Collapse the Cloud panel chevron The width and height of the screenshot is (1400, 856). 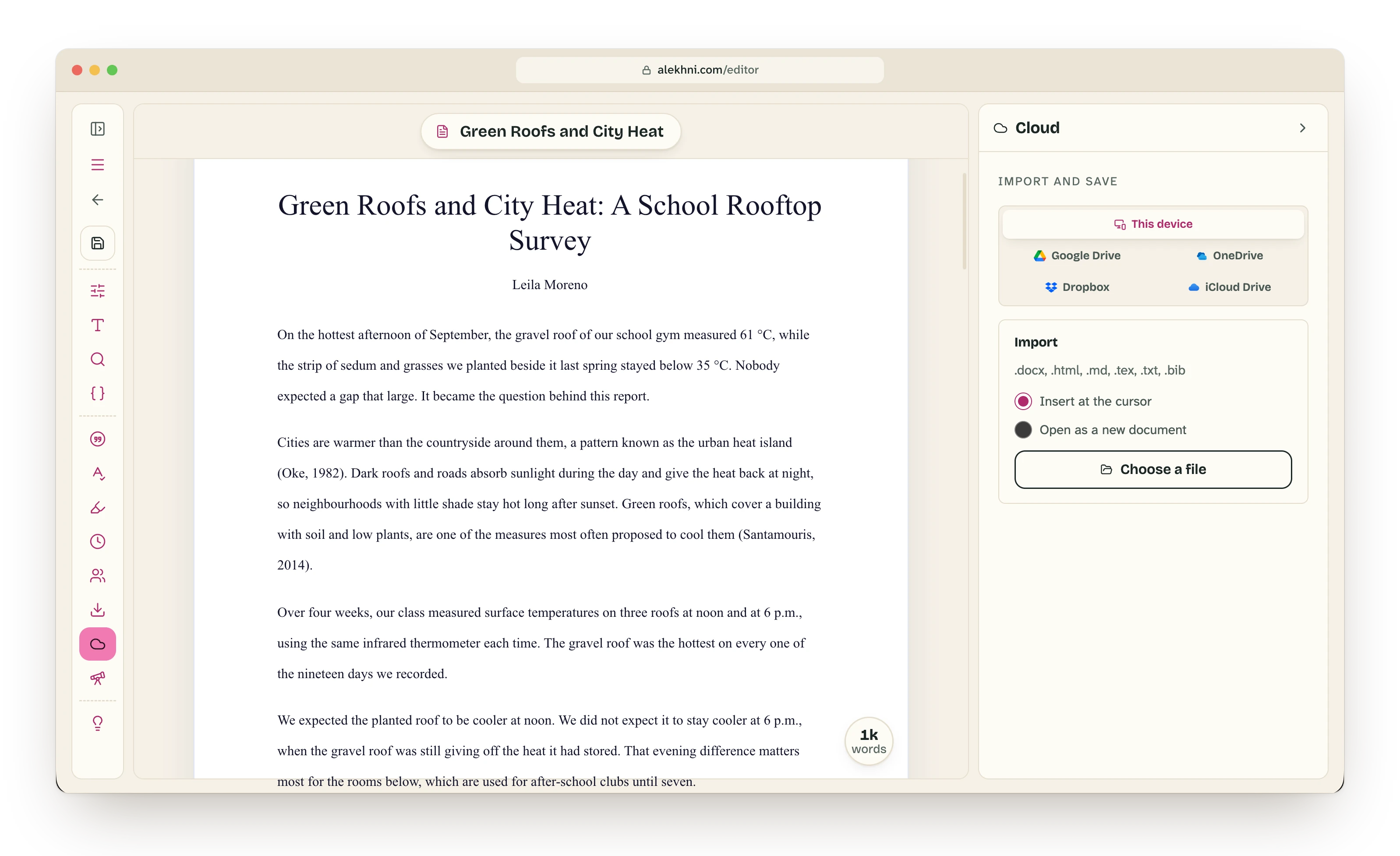[x=1302, y=128]
